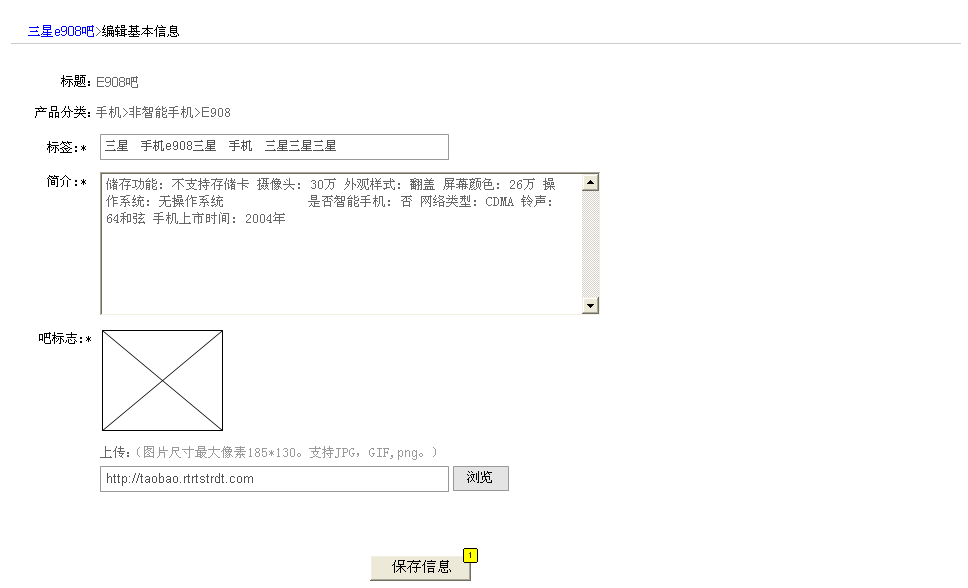Select the 吧标志 logo image placeholder
The image size is (968, 588).
click(162, 380)
